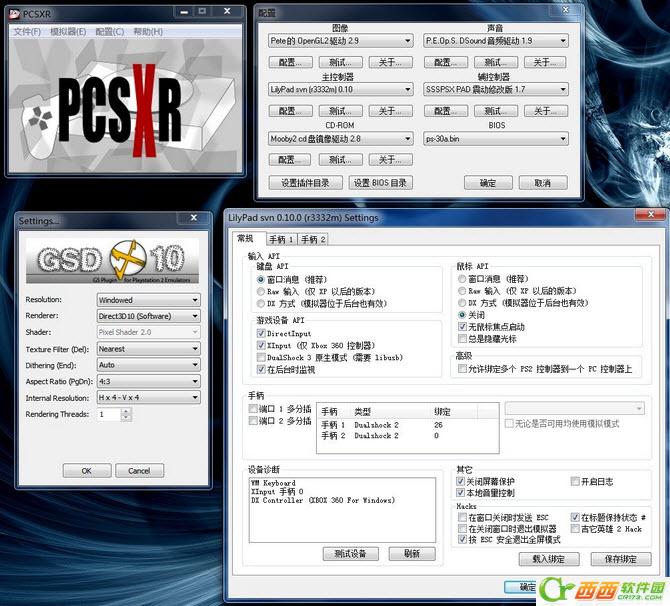
Task: Click the 设置插件目录 button
Action: [x=306, y=183]
